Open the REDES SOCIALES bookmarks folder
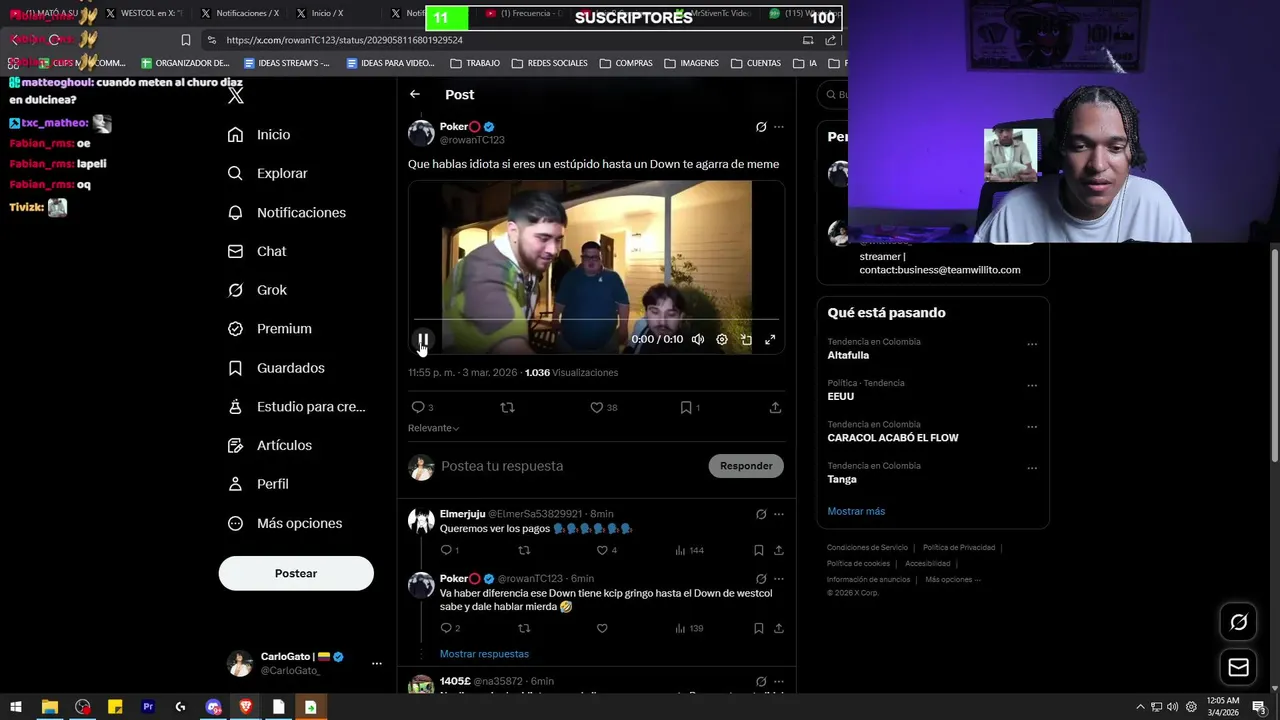The height and width of the screenshot is (720, 1280). click(549, 63)
